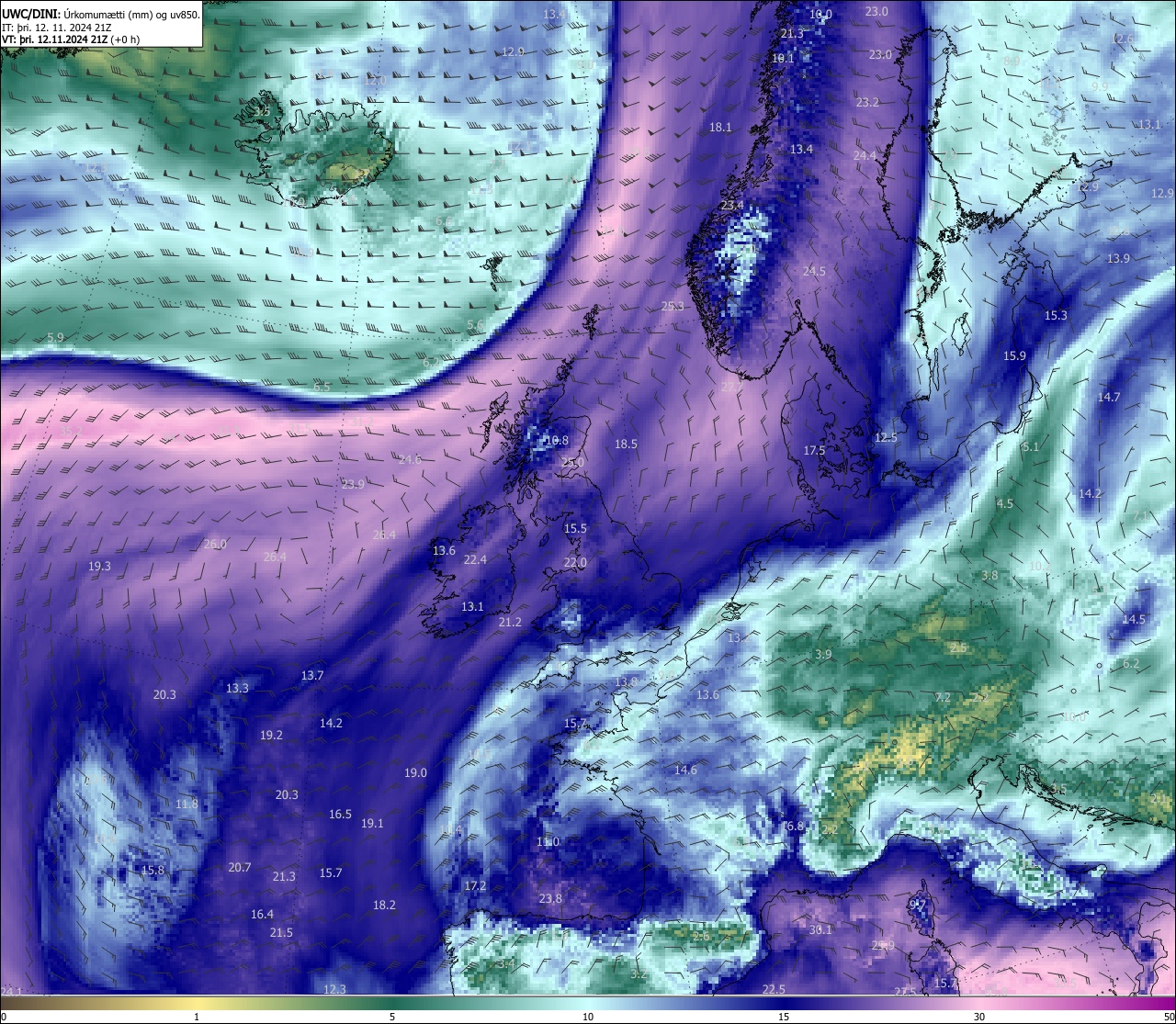Click the 15.3 value label
1176x1024 pixels.
pos(1056,315)
